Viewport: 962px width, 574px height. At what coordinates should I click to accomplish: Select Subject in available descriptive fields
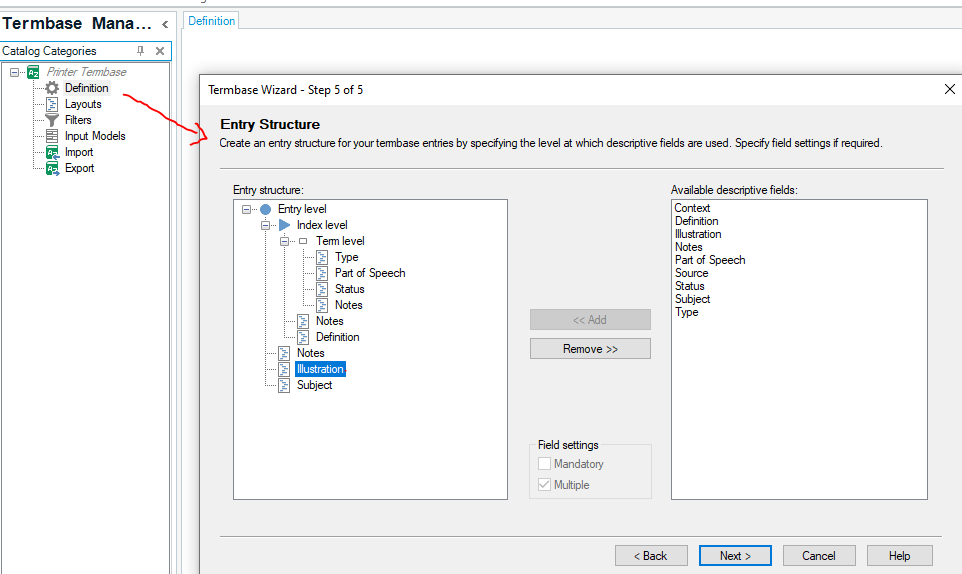(693, 299)
